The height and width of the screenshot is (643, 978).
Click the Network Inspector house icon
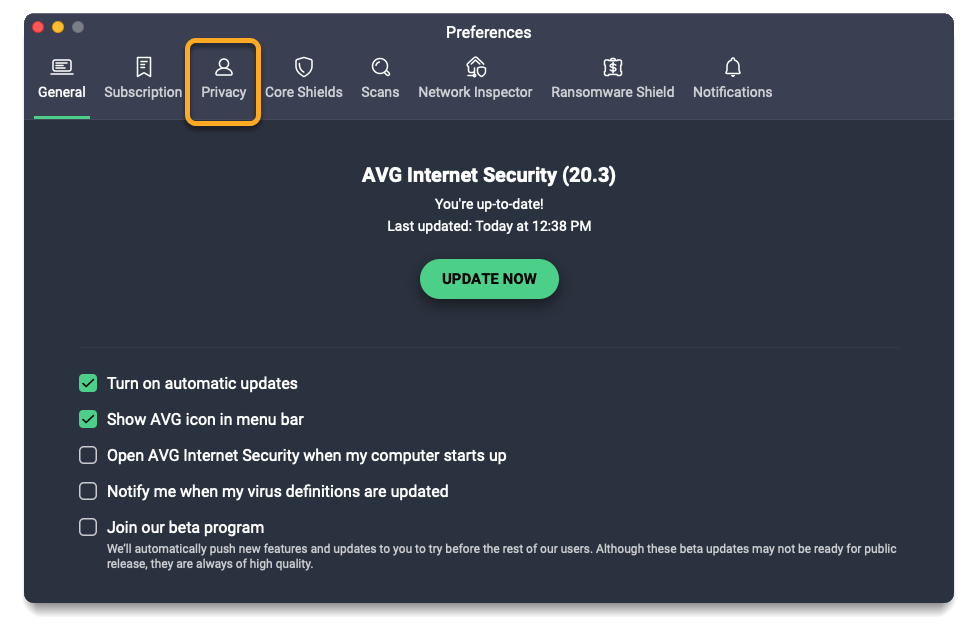point(475,67)
